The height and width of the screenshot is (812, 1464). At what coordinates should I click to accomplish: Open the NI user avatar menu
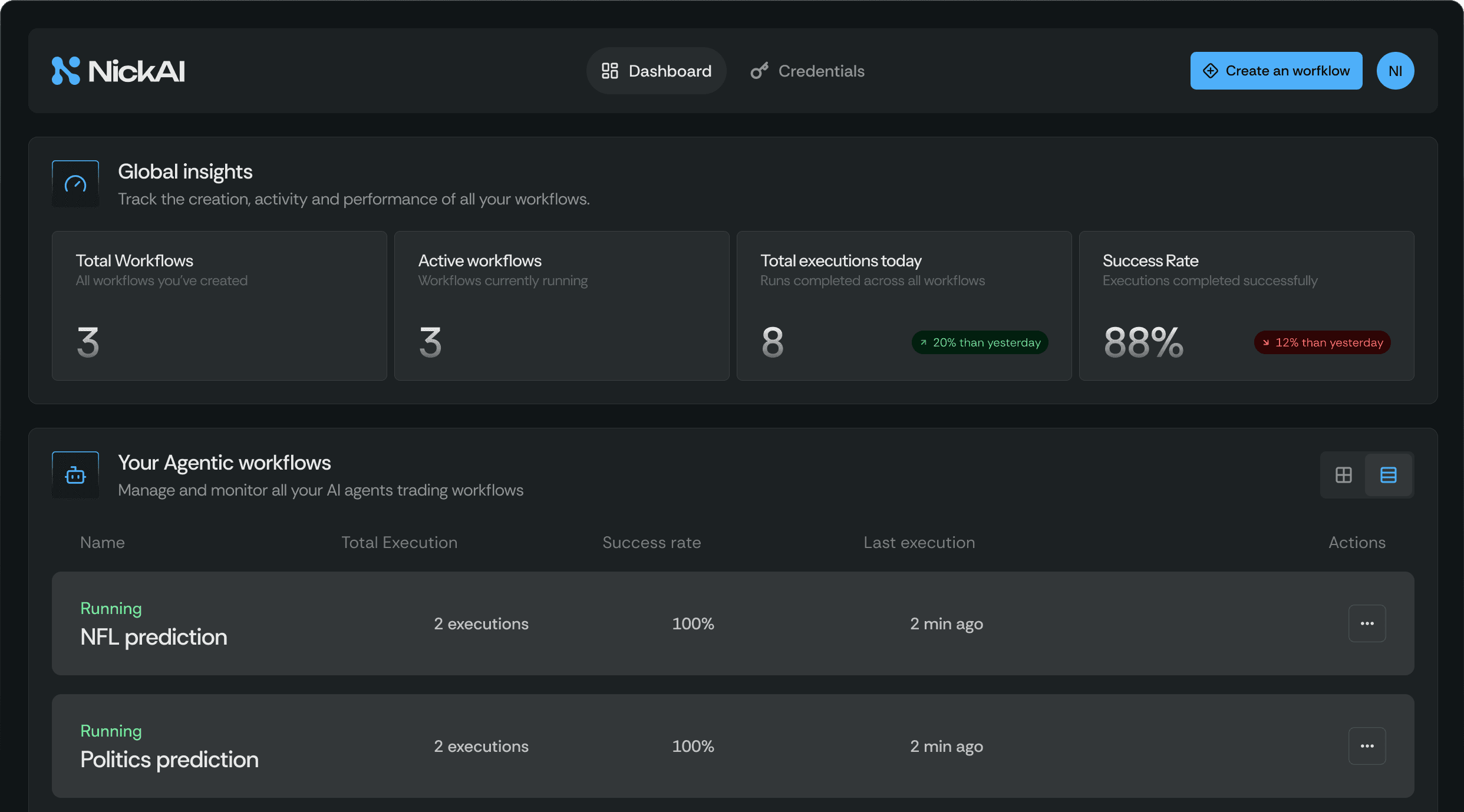click(1395, 71)
